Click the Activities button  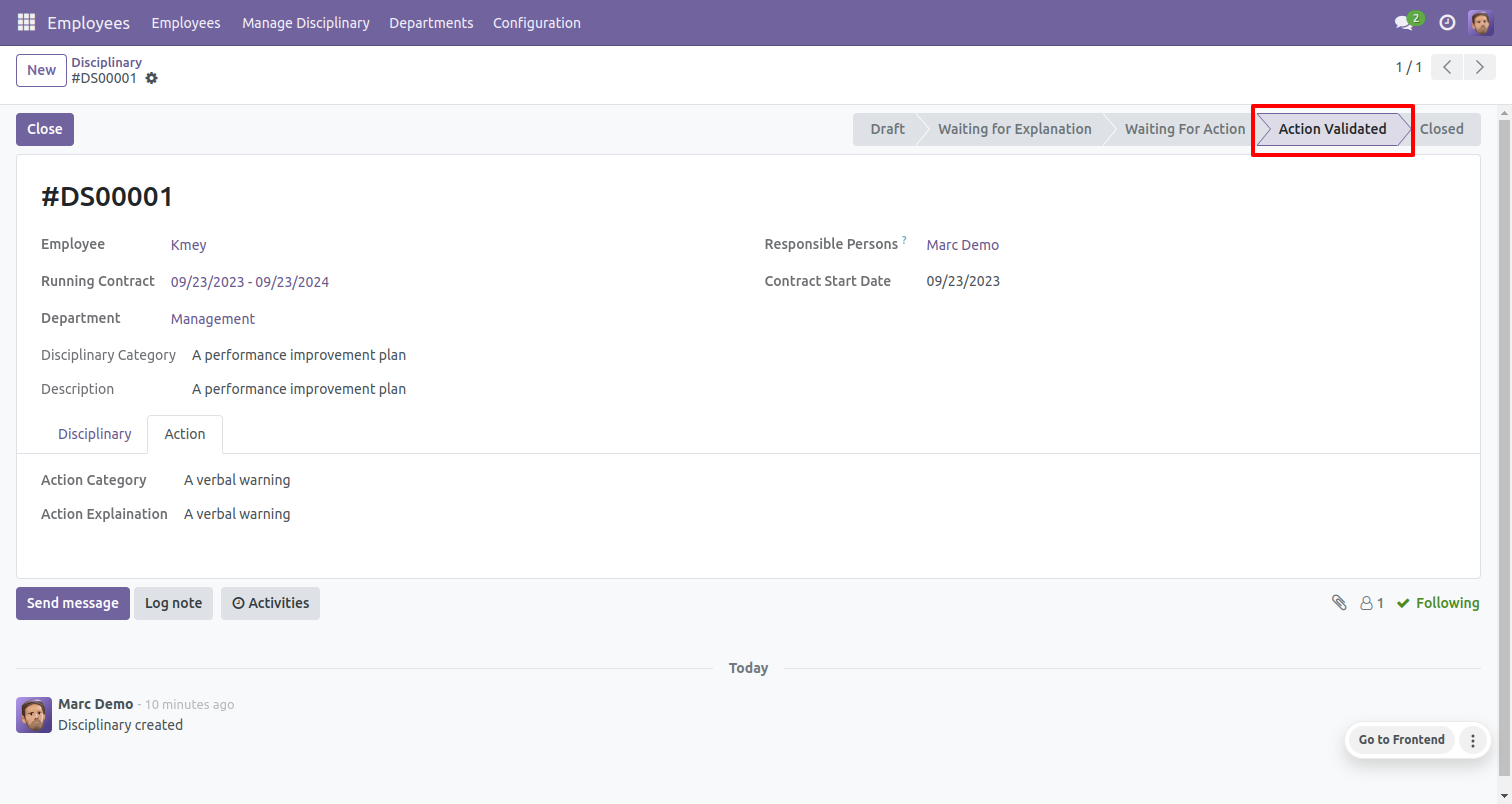coord(270,603)
